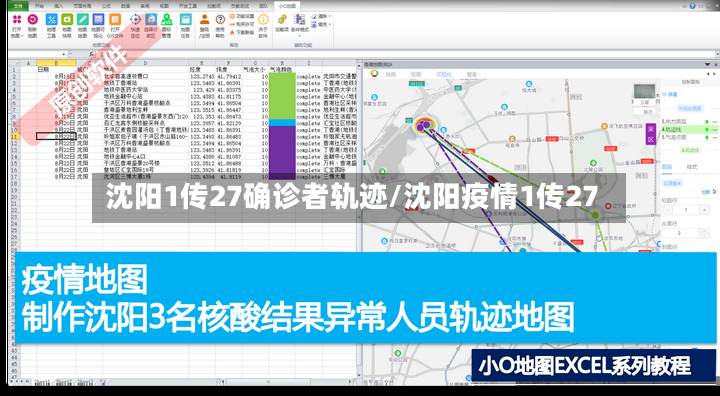Toggle visibility dot of 5.热力图层 layer
Image resolution: width=720 pixels, height=396 pixels.
coord(707,122)
